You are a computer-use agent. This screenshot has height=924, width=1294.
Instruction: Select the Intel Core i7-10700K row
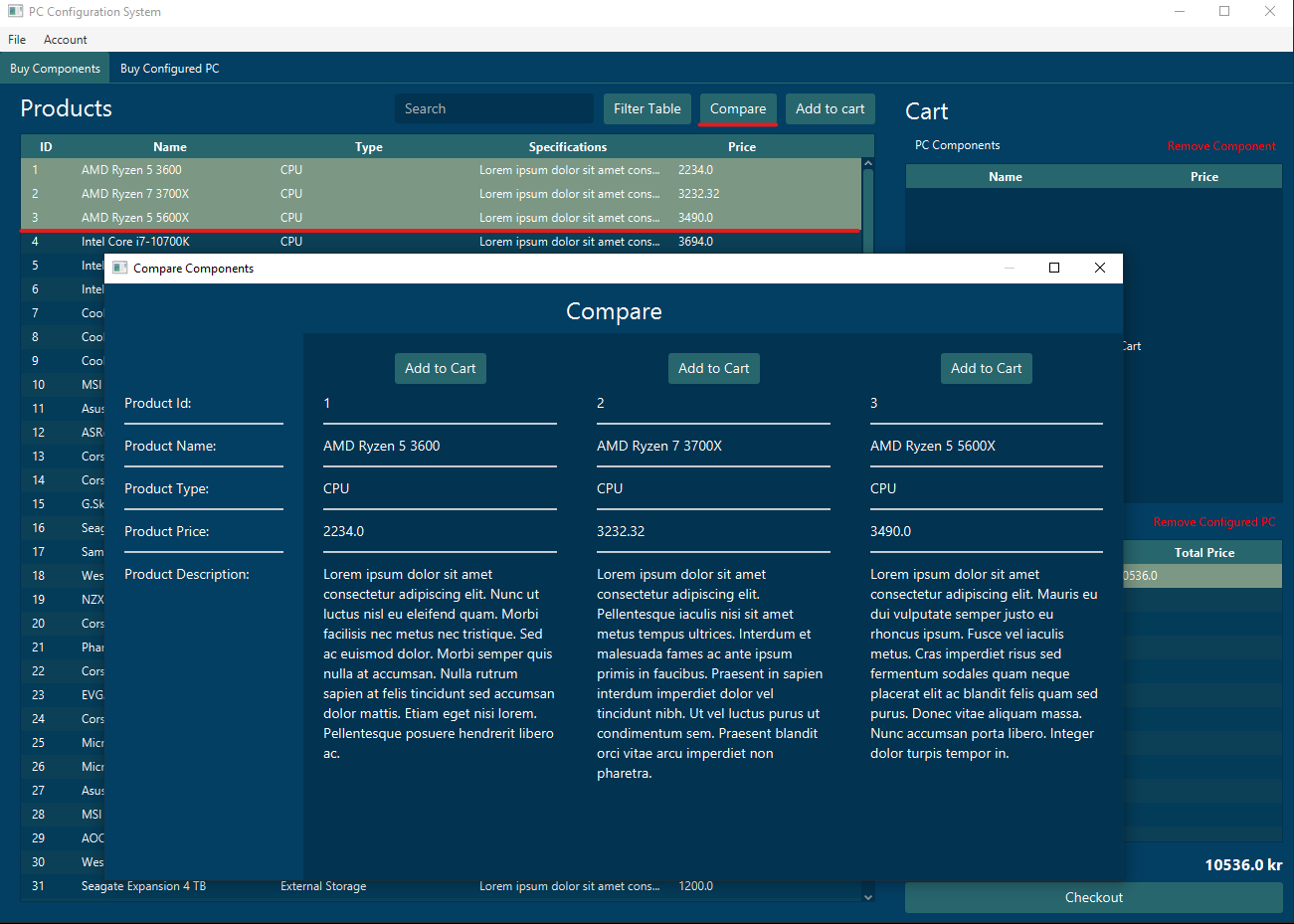click(441, 242)
